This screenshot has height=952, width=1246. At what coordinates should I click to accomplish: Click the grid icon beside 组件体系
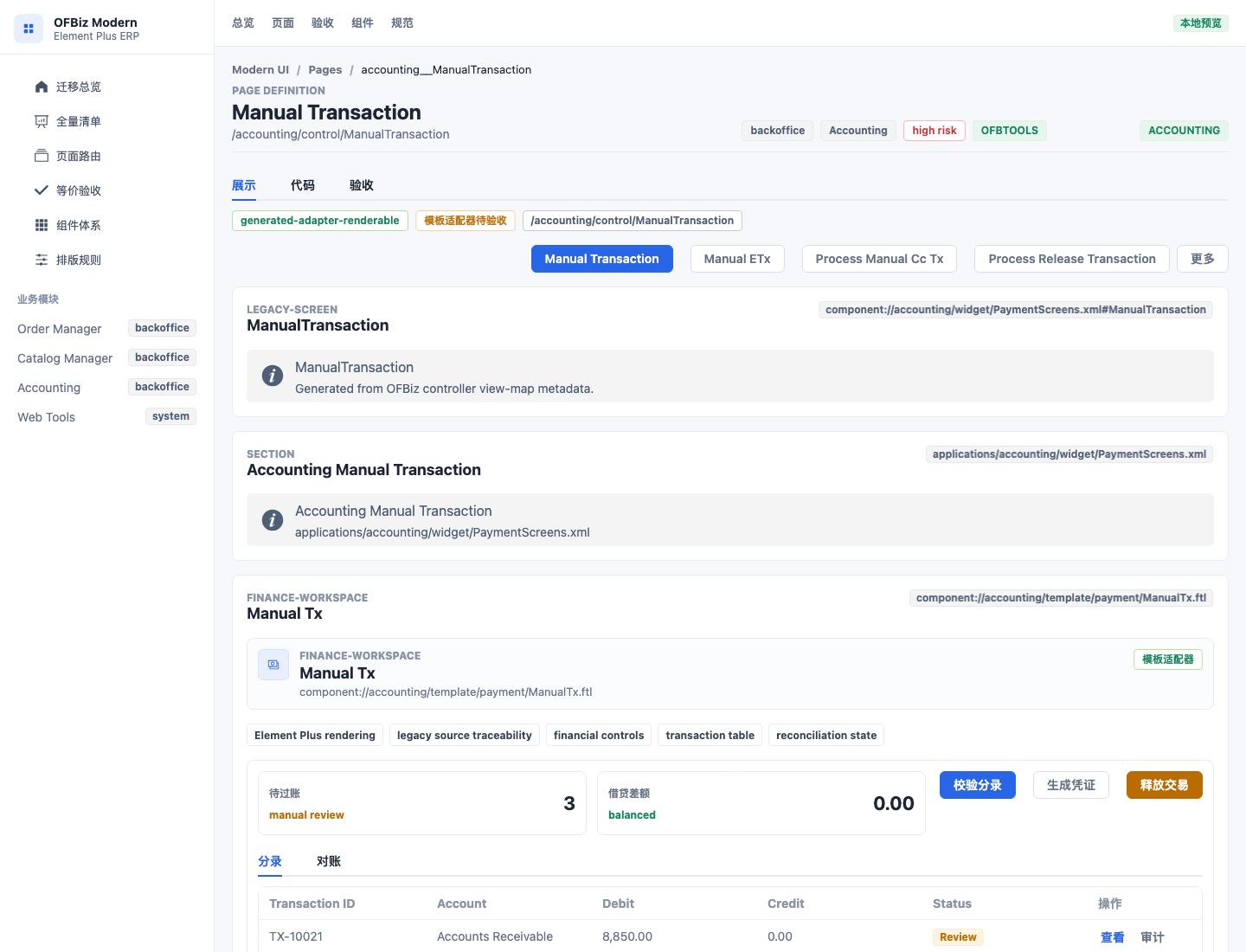(x=42, y=225)
